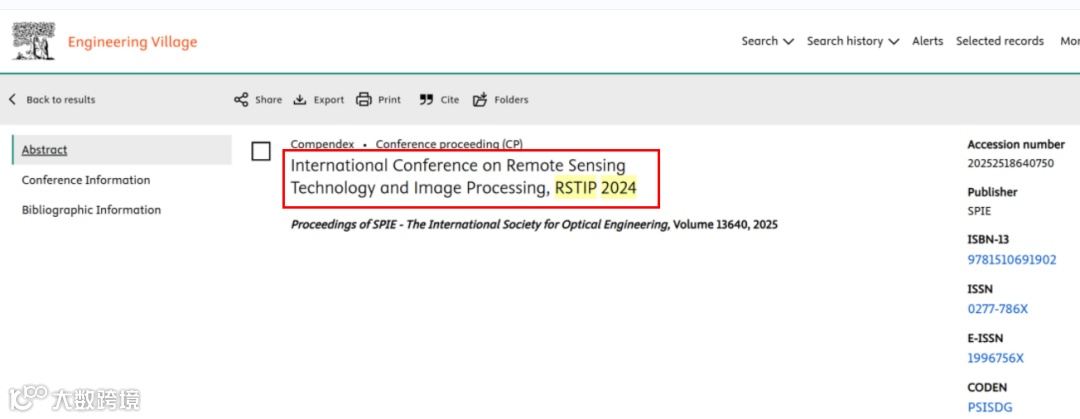Click the Print printer icon
This screenshot has width=1080, height=419.
(364, 100)
